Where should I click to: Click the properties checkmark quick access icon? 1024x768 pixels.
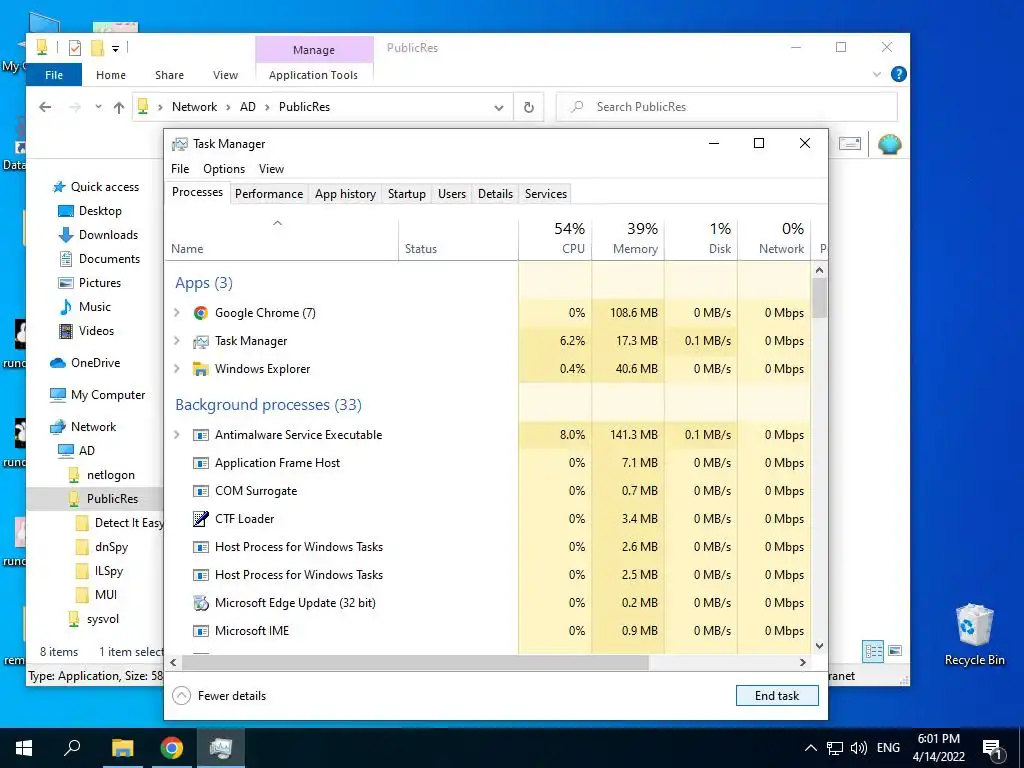[x=75, y=48]
